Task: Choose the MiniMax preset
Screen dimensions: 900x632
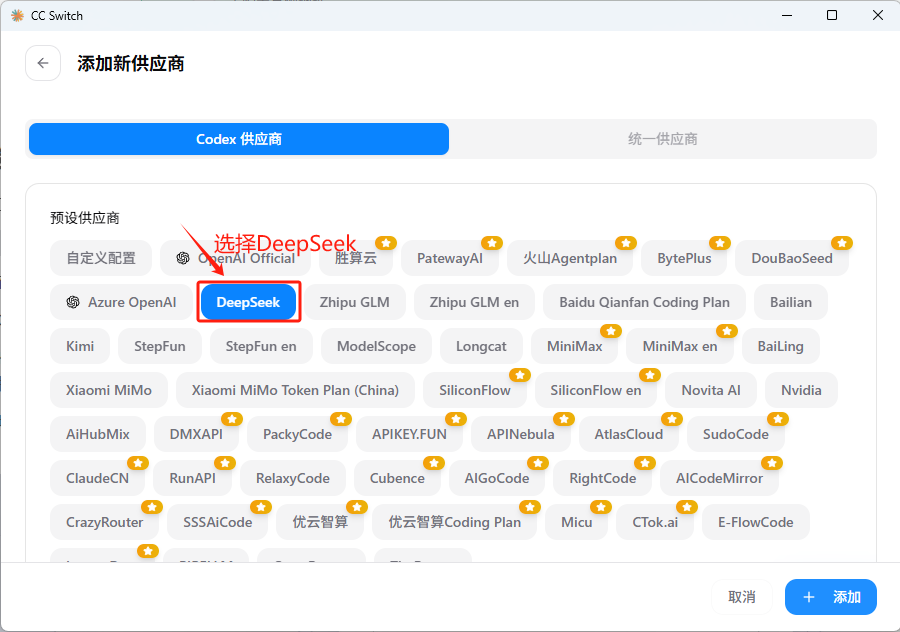Action: tap(574, 346)
